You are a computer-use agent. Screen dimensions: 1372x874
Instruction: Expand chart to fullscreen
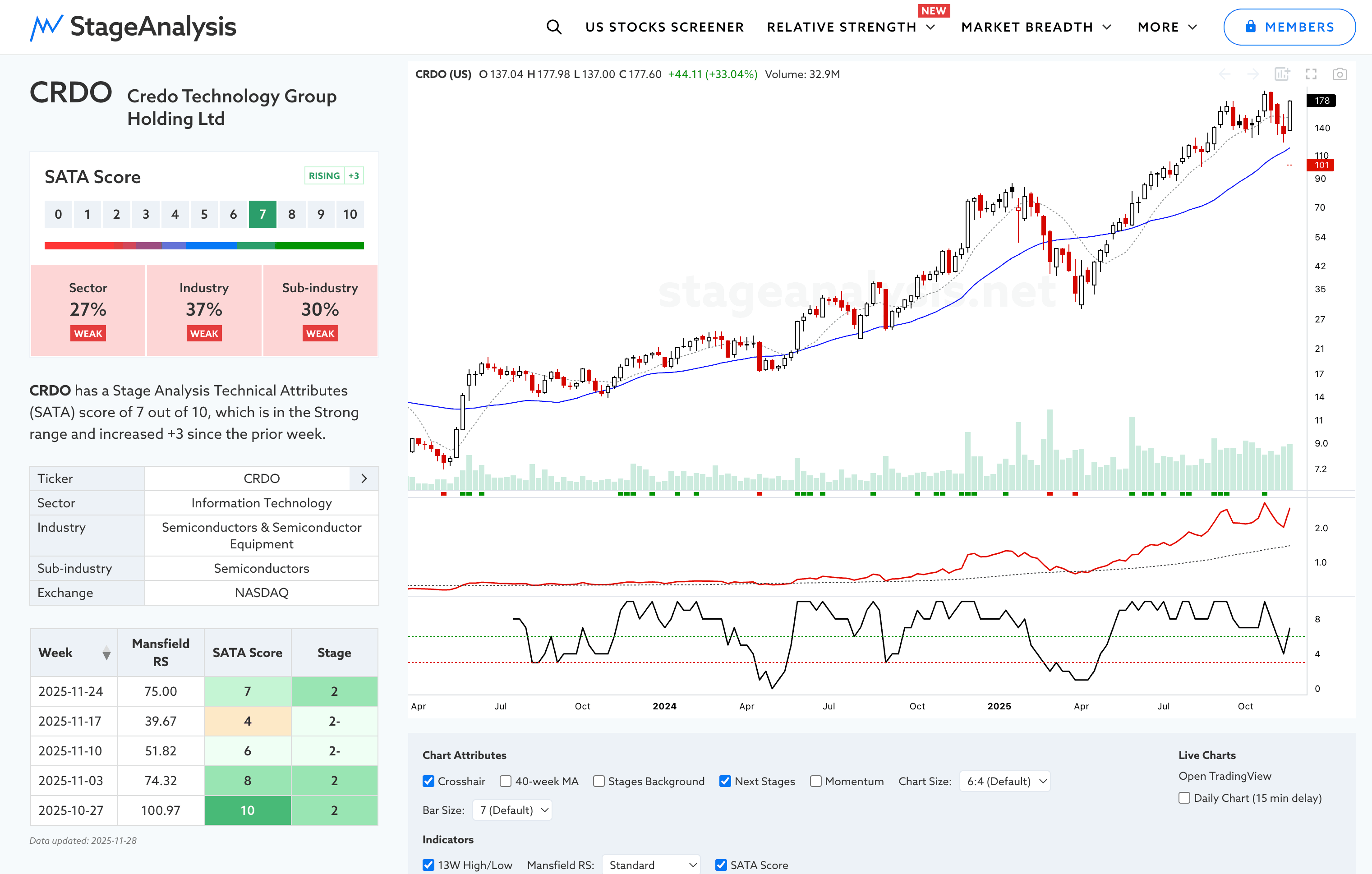pyautogui.click(x=1311, y=74)
